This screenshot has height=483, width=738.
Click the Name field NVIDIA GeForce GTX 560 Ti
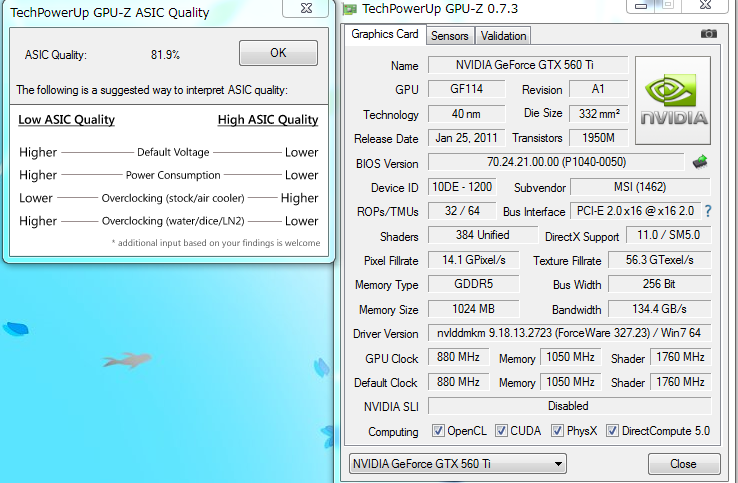[528, 65]
